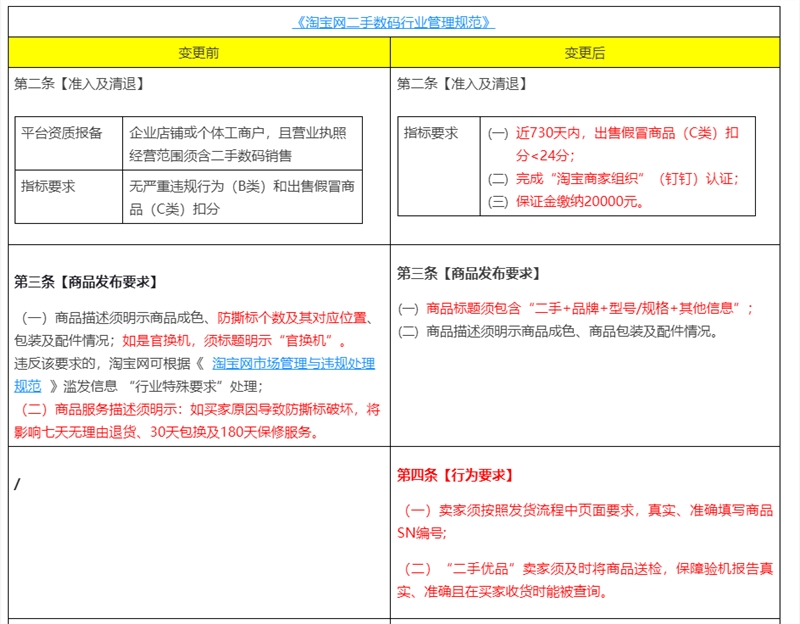Click red text （二）“二手优品”卖家须及时将商品送检

click(588, 568)
